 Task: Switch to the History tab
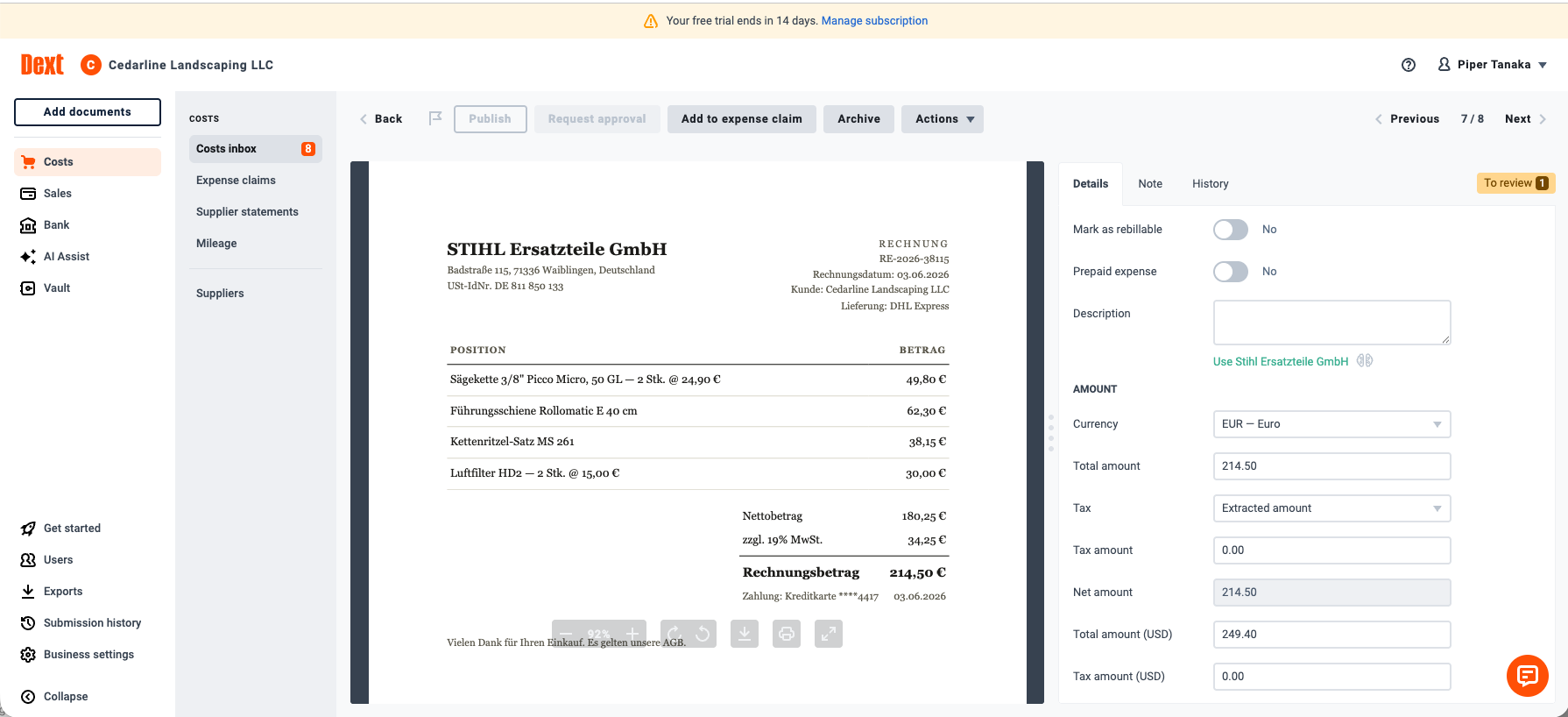pyautogui.click(x=1210, y=183)
